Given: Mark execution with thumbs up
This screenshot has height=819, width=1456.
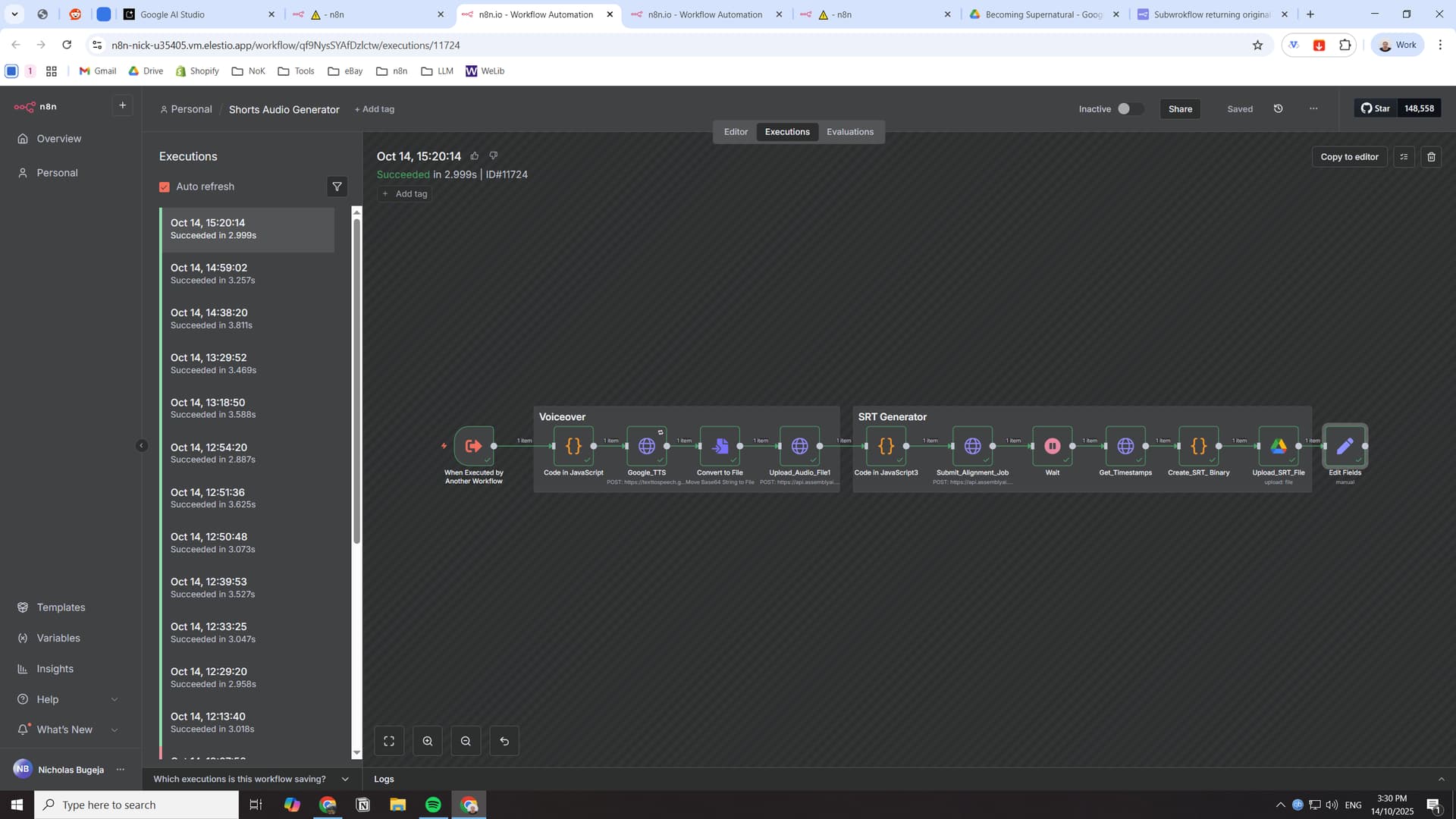Looking at the screenshot, I should (x=475, y=156).
